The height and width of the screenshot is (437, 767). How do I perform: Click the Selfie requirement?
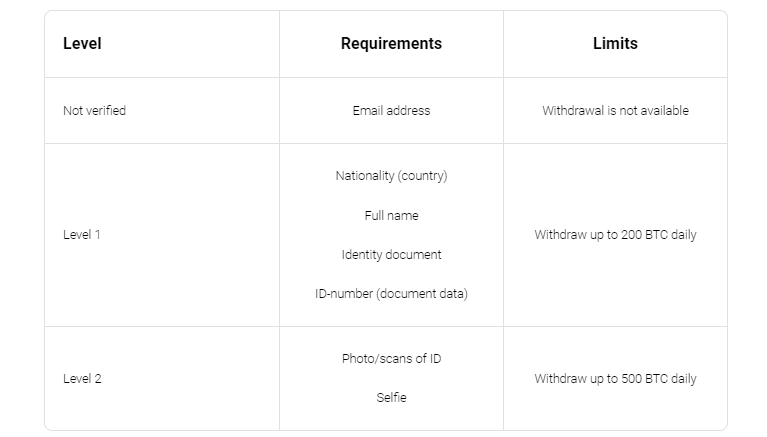(x=391, y=398)
